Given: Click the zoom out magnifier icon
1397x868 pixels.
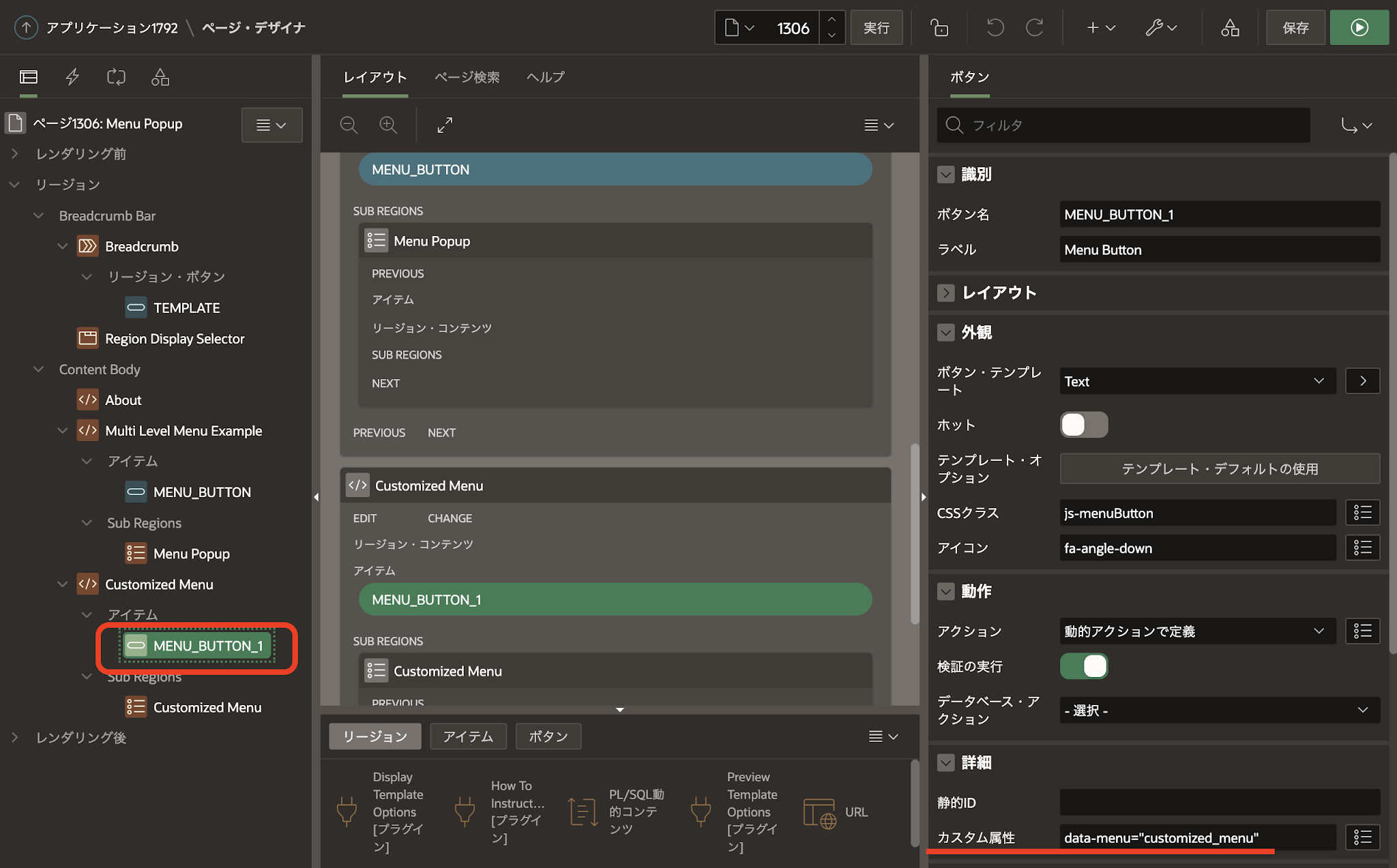Looking at the screenshot, I should (x=349, y=125).
